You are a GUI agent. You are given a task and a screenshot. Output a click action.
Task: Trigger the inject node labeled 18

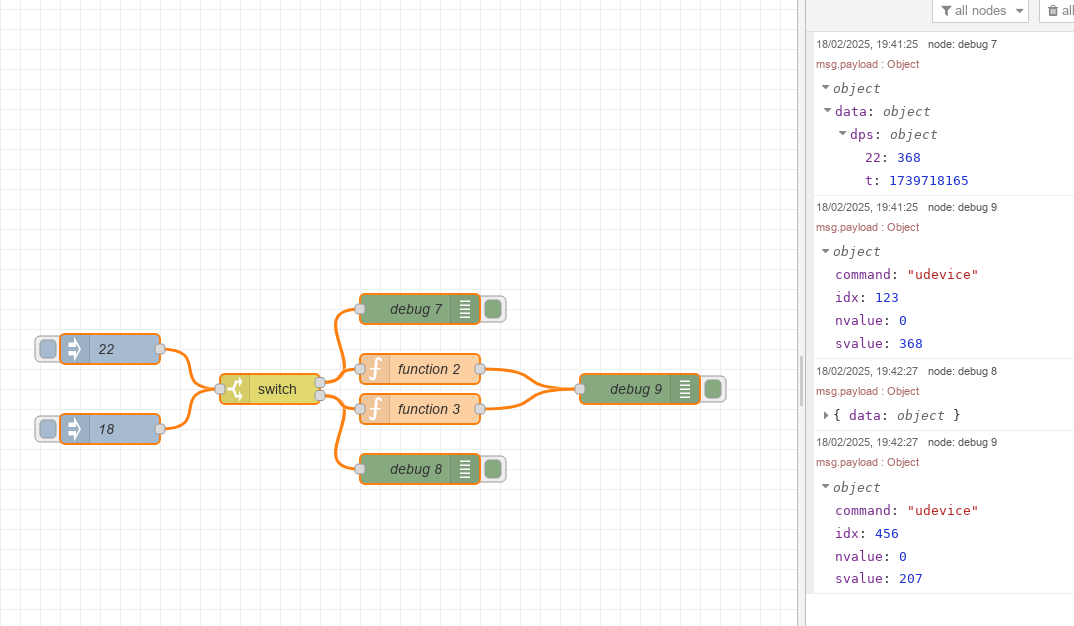tap(47, 429)
